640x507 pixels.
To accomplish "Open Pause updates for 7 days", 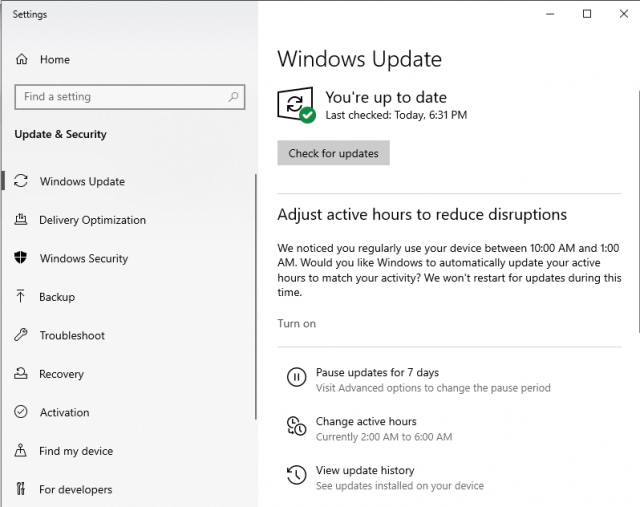I will point(377,373).
